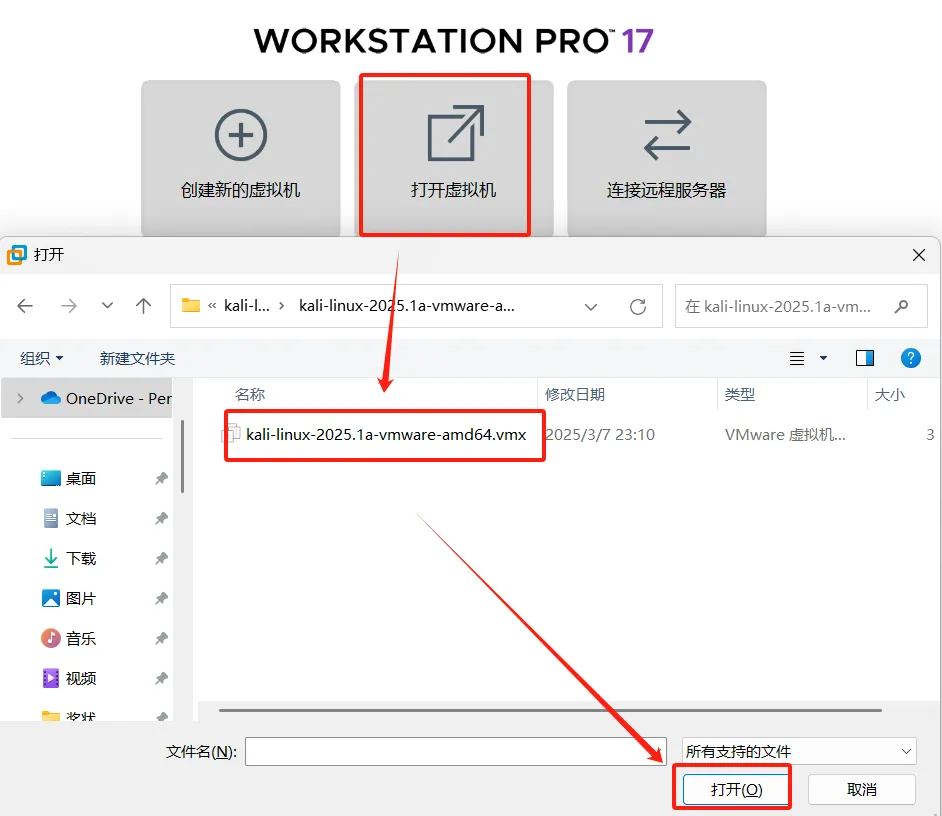
Task: Click the 打开(O) button
Action: coord(737,789)
